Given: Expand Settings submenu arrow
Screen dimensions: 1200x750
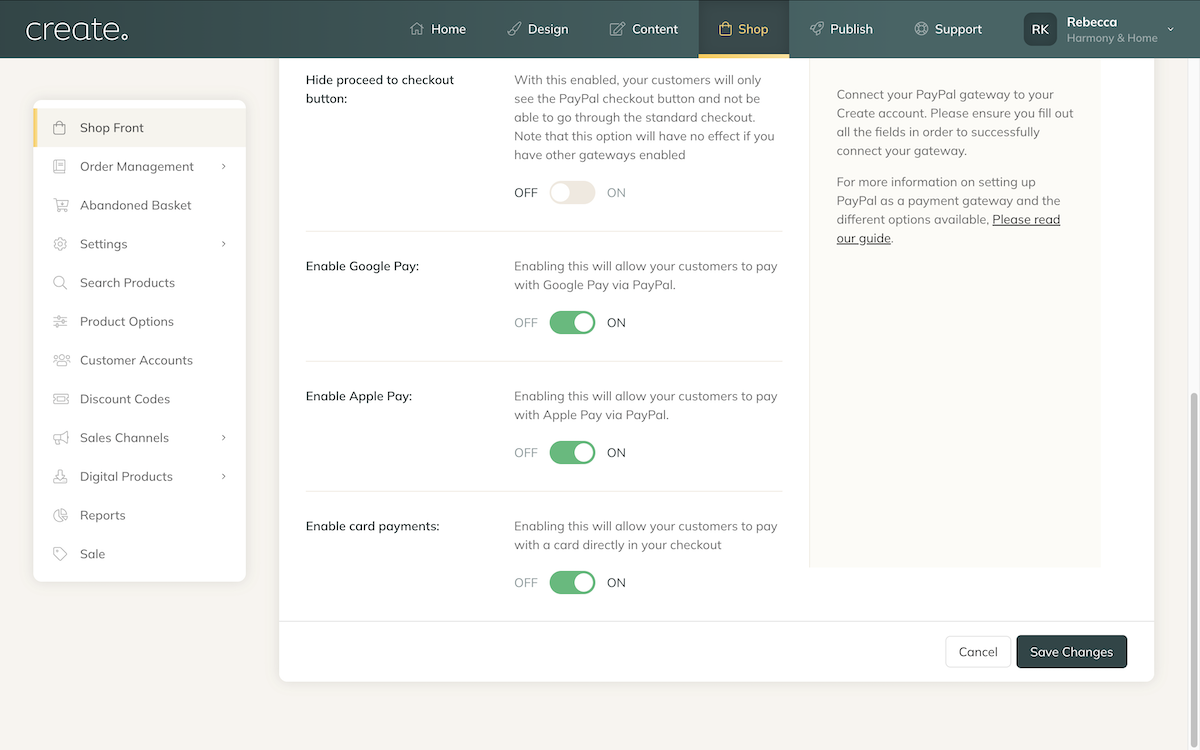Looking at the screenshot, I should 224,244.
